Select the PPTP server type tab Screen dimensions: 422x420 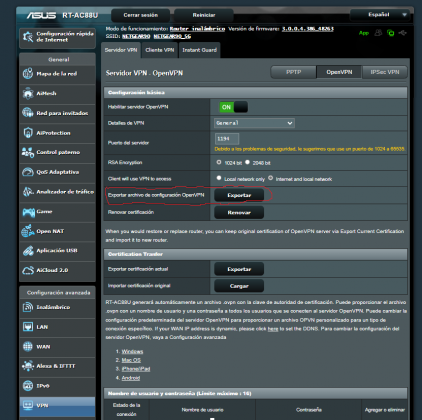pyautogui.click(x=293, y=72)
